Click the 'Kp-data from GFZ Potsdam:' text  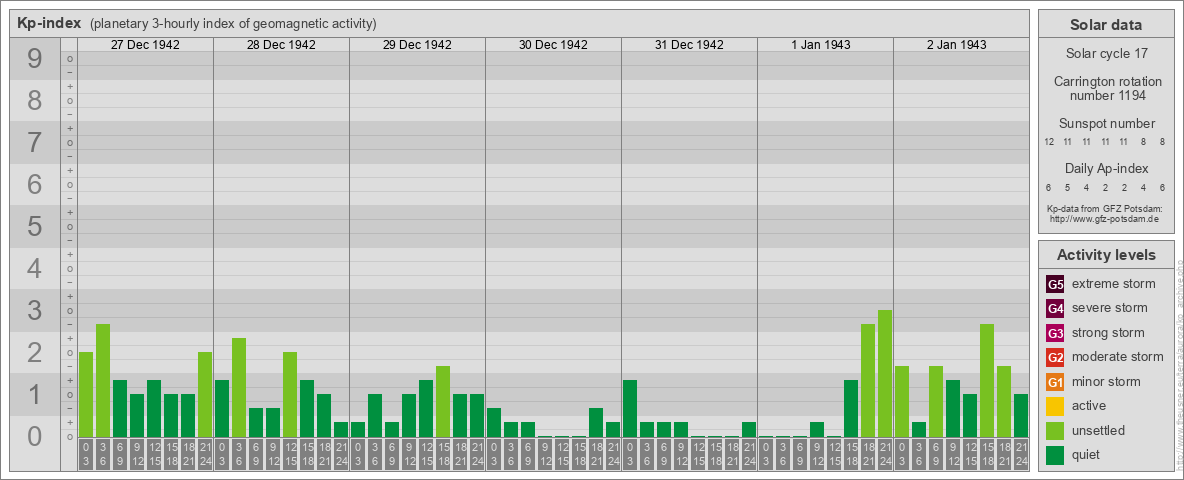coord(1104,208)
